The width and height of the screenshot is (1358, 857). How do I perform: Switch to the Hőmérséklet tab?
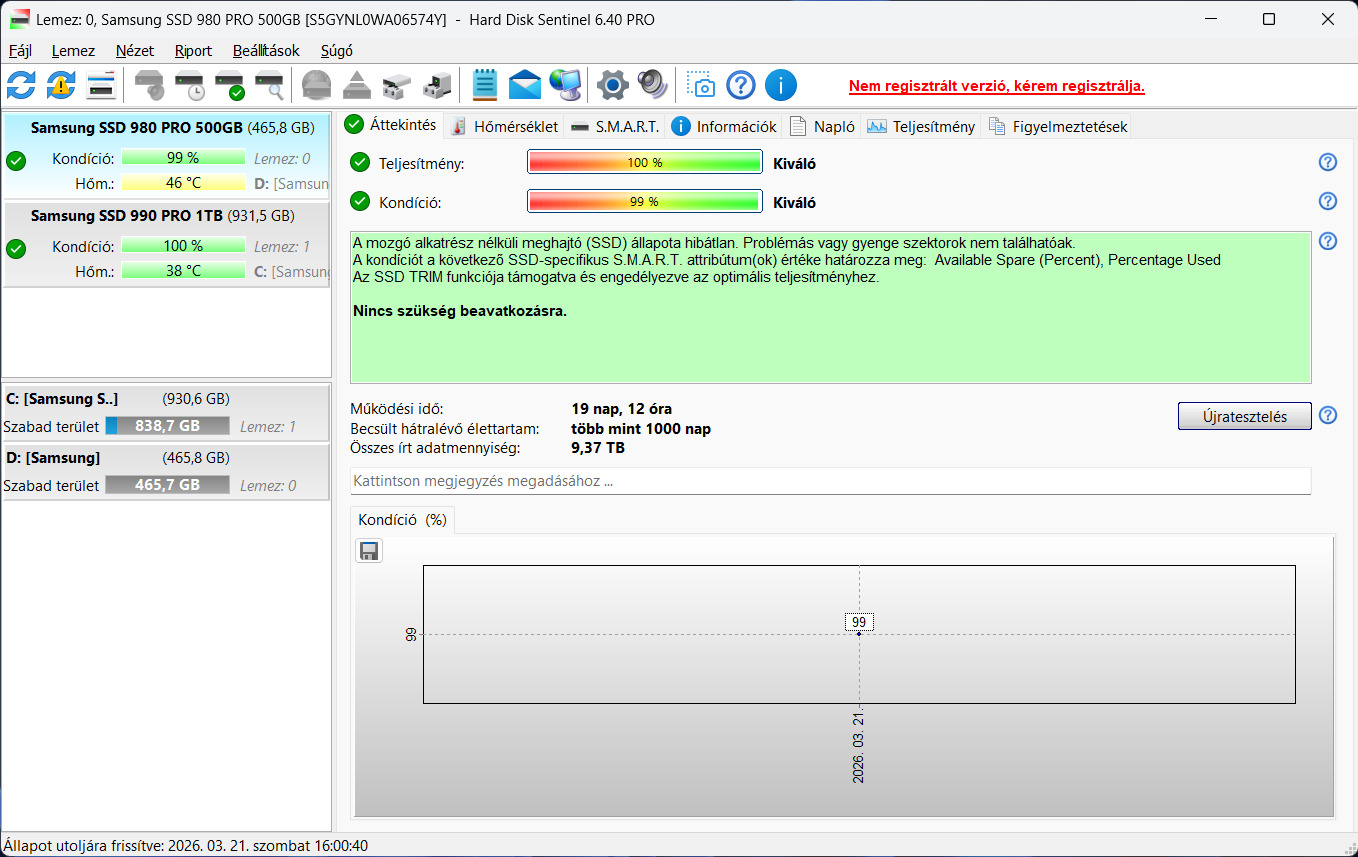504,126
